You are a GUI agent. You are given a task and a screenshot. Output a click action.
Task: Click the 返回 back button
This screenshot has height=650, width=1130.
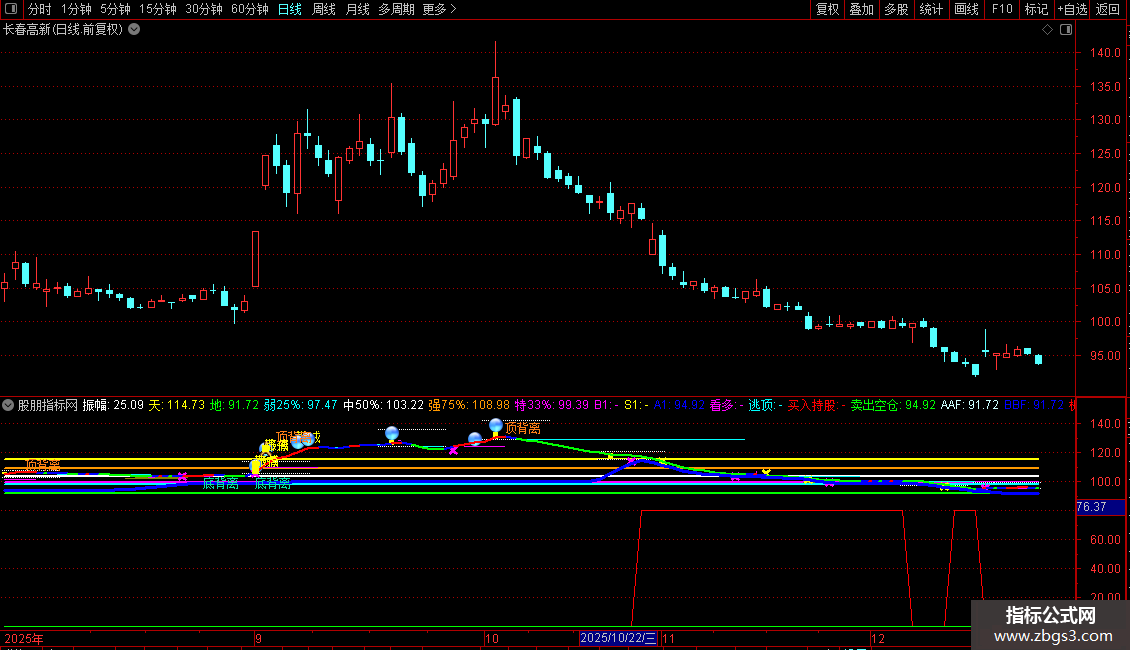pyautogui.click(x=1108, y=9)
